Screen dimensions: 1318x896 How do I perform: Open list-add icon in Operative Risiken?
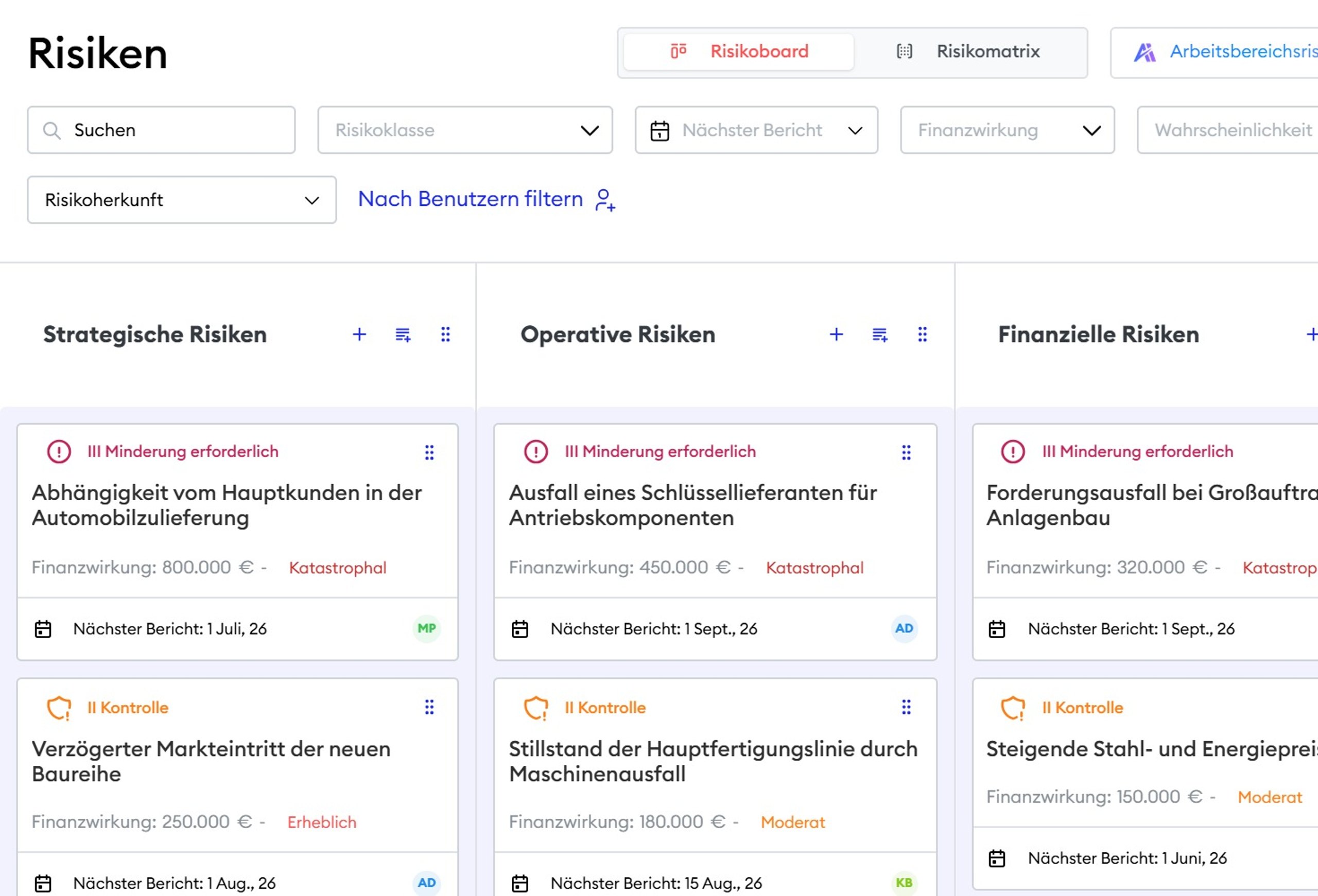880,335
